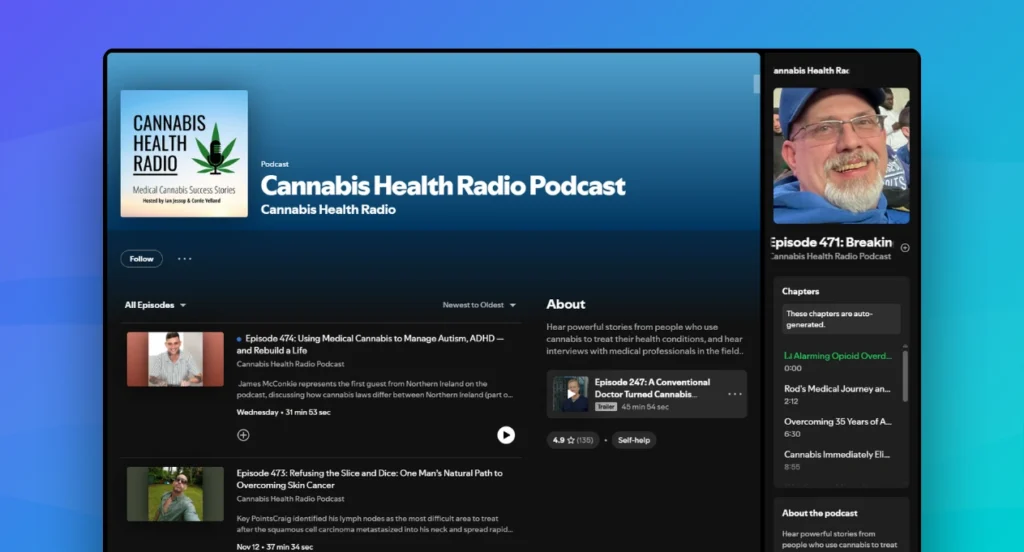
Task: Open Episode 474 title link
Action: point(370,344)
